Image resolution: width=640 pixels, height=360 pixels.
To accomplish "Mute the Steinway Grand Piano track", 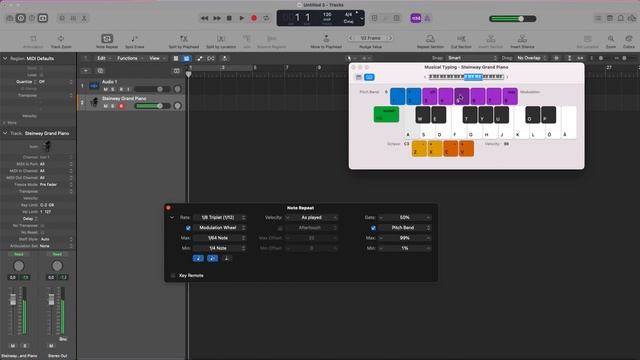I will (x=106, y=106).
